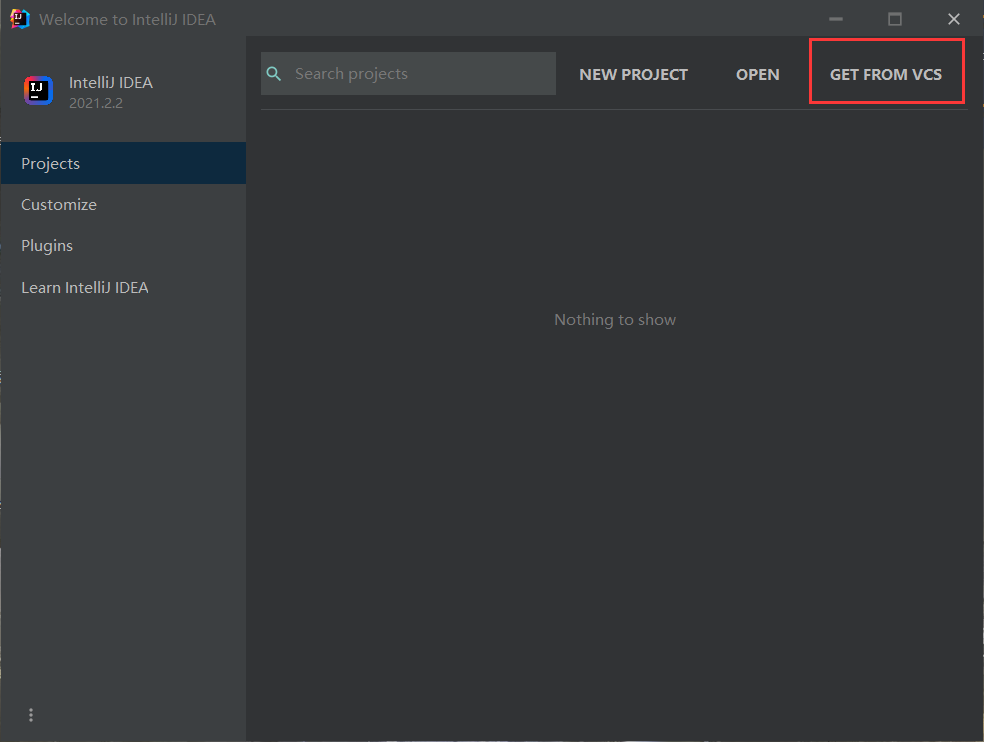Click the IntelliJ IDEA logo in sidebar
The image size is (984, 742).
[x=38, y=90]
